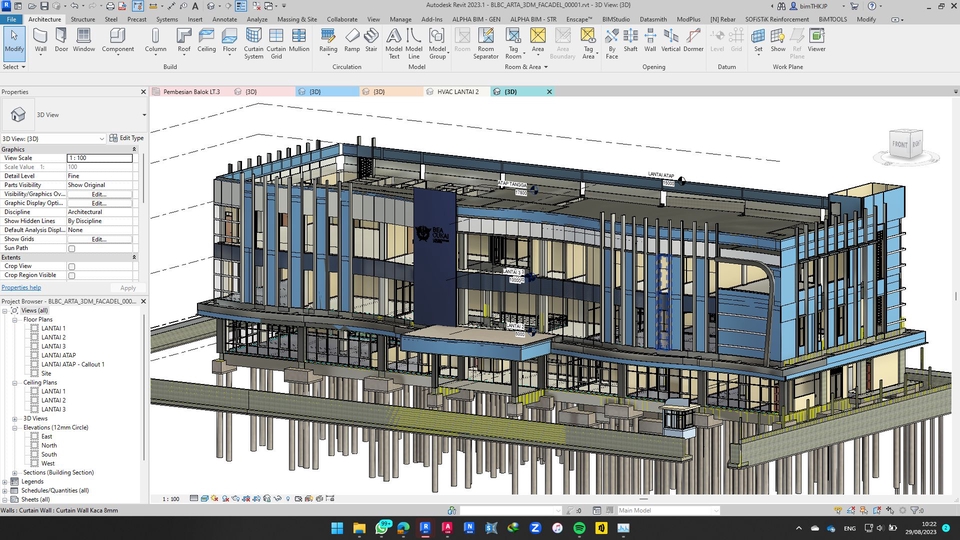The image size is (960, 540).
Task: Select the Window tool
Action: 84,40
